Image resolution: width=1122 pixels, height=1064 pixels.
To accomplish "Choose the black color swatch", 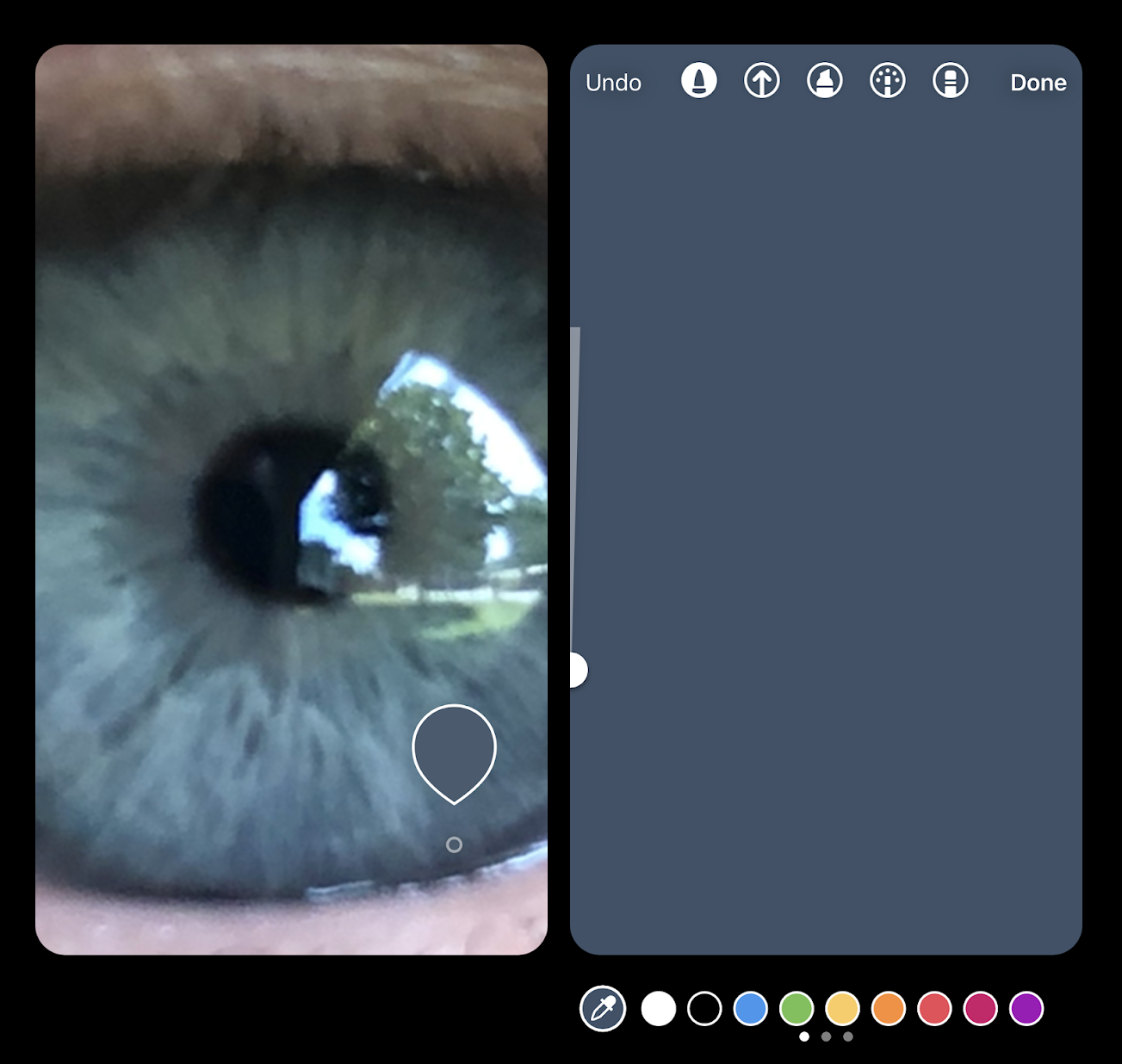I will click(704, 1008).
